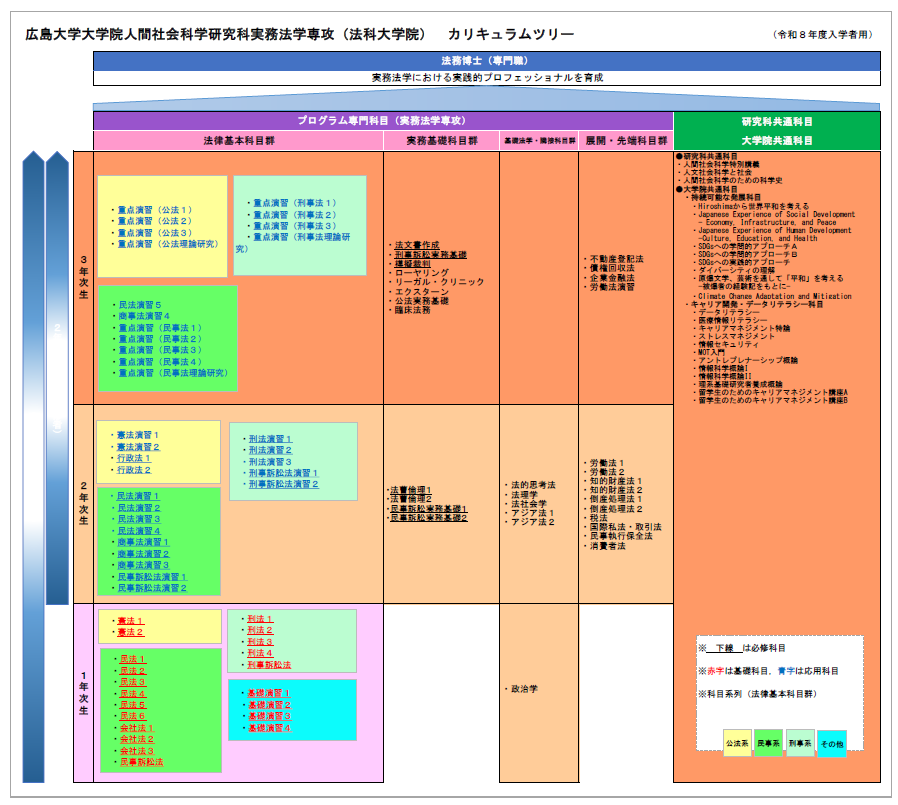Image resolution: width=898 pixels, height=805 pixels.
Task: Click the course 民事訴訟法演習1
Action: (x=152, y=577)
